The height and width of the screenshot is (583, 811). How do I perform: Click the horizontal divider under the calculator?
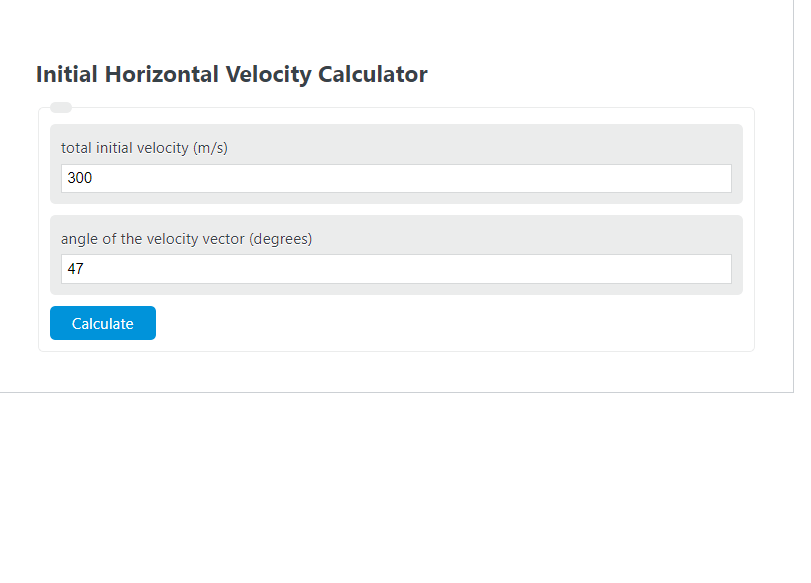(x=400, y=394)
